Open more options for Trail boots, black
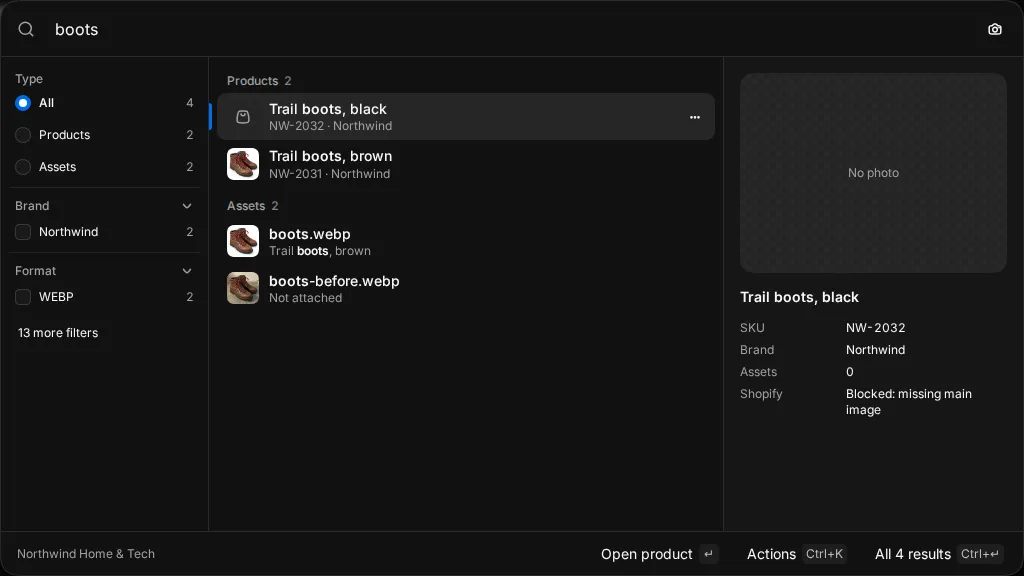The width and height of the screenshot is (1024, 576). click(x=695, y=118)
